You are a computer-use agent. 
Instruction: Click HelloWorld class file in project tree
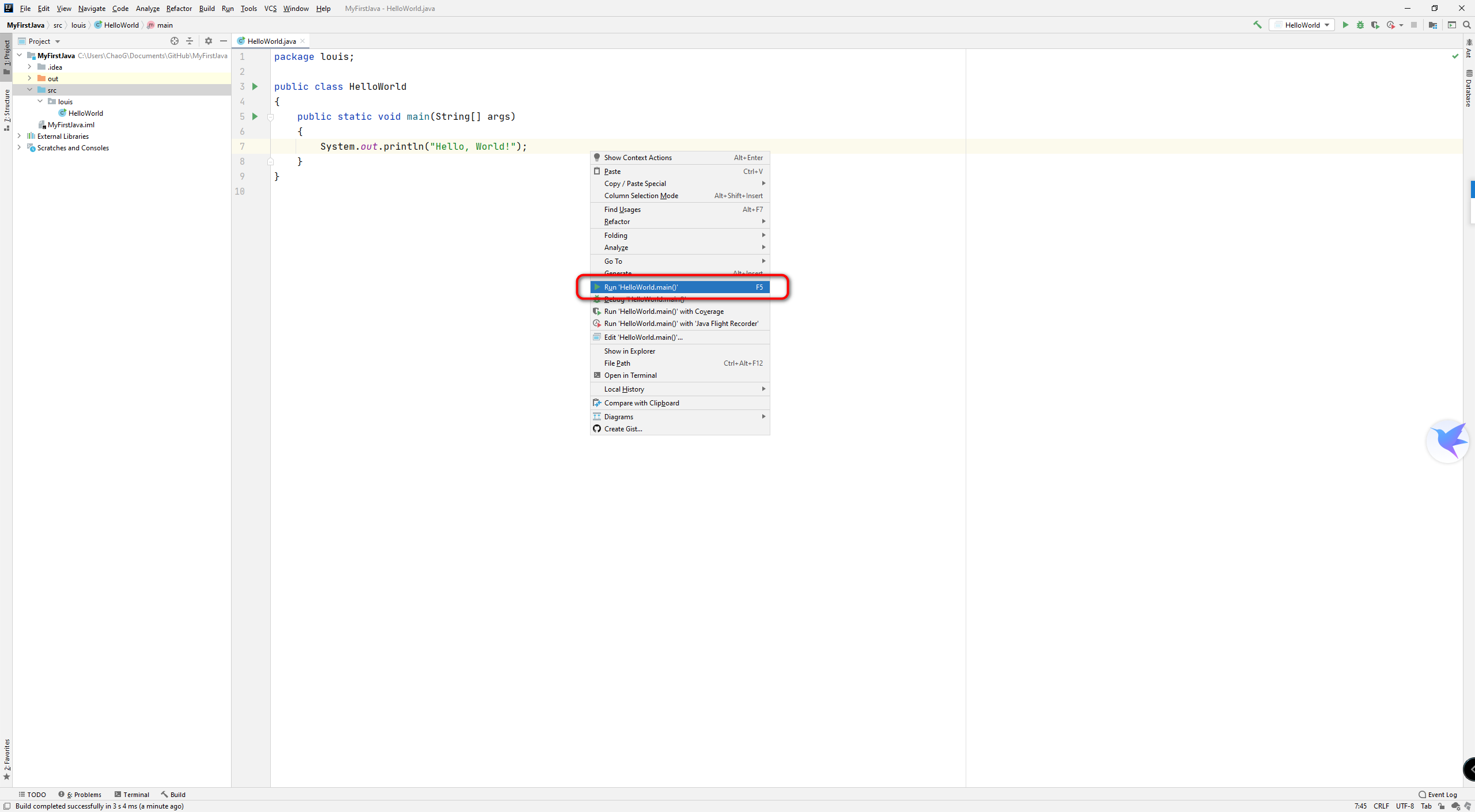pyautogui.click(x=85, y=113)
